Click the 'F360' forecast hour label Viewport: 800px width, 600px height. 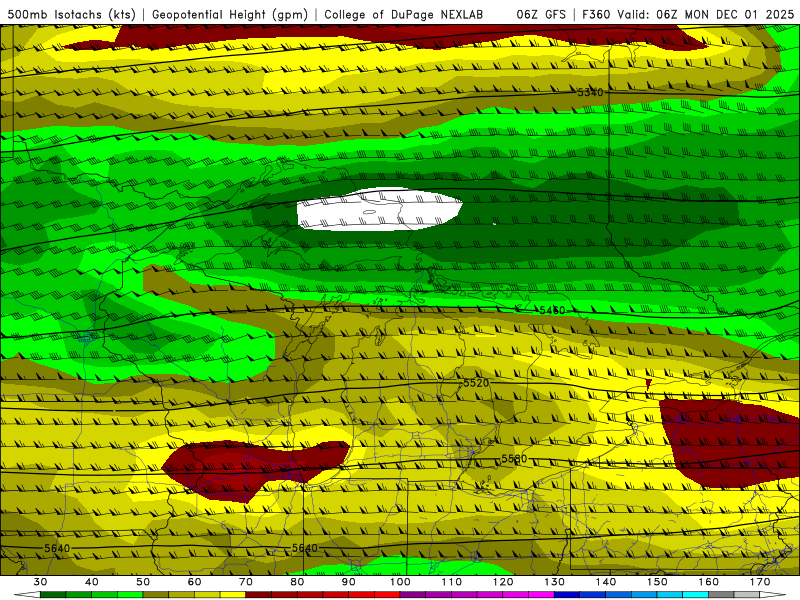pos(596,14)
